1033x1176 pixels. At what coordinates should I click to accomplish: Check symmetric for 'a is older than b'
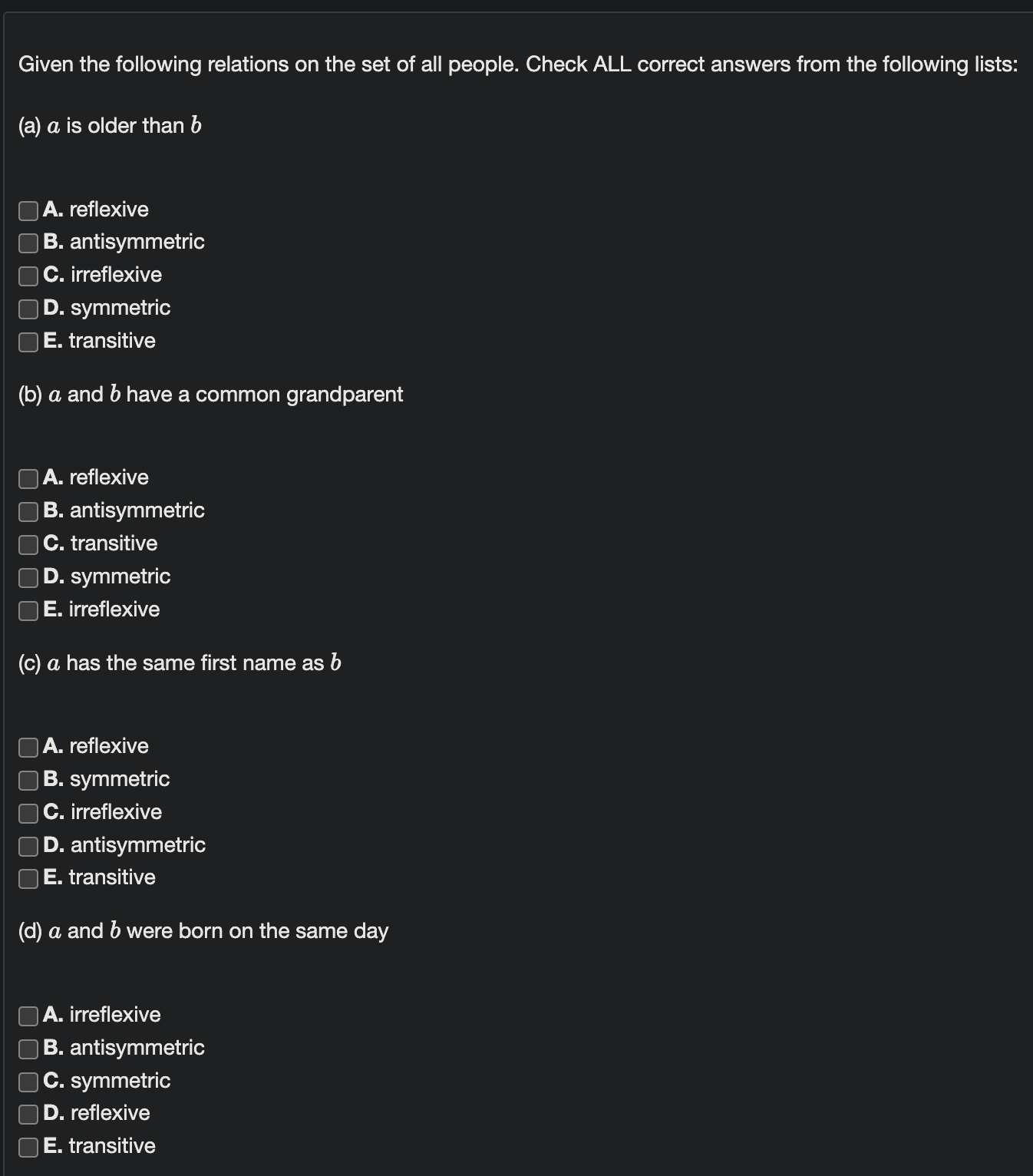click(27, 310)
